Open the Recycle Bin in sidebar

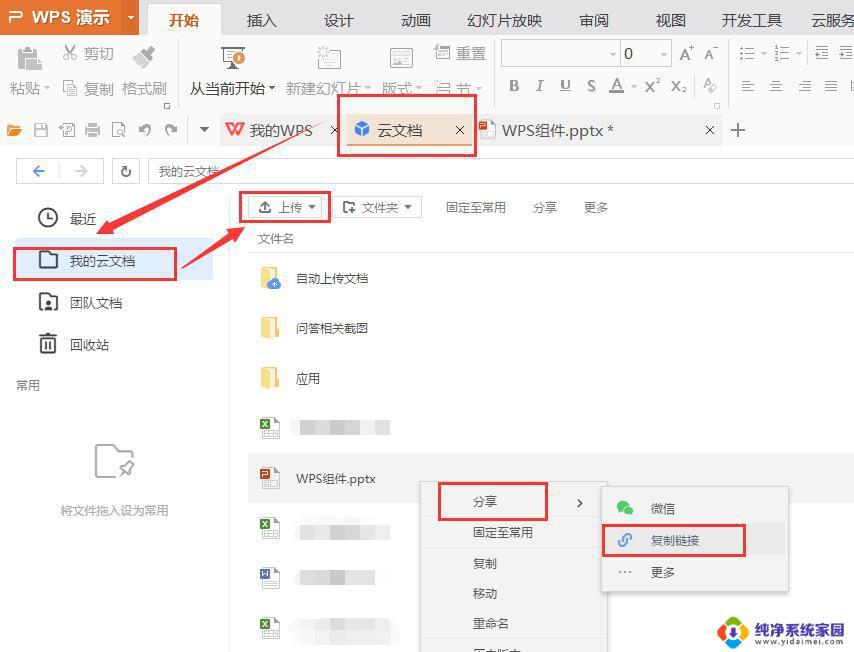tap(88, 345)
